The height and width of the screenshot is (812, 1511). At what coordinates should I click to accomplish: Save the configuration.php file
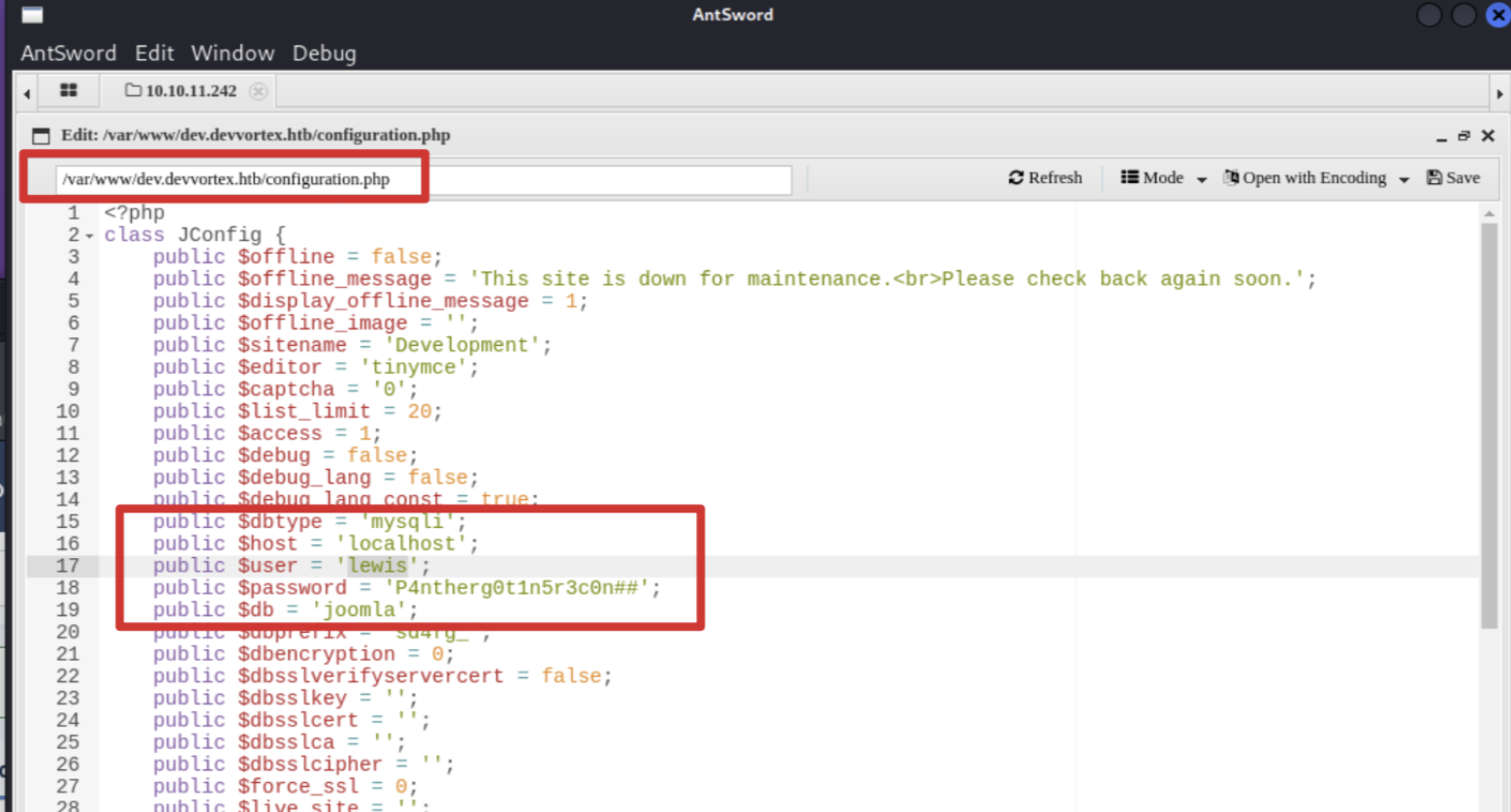pos(1453,178)
